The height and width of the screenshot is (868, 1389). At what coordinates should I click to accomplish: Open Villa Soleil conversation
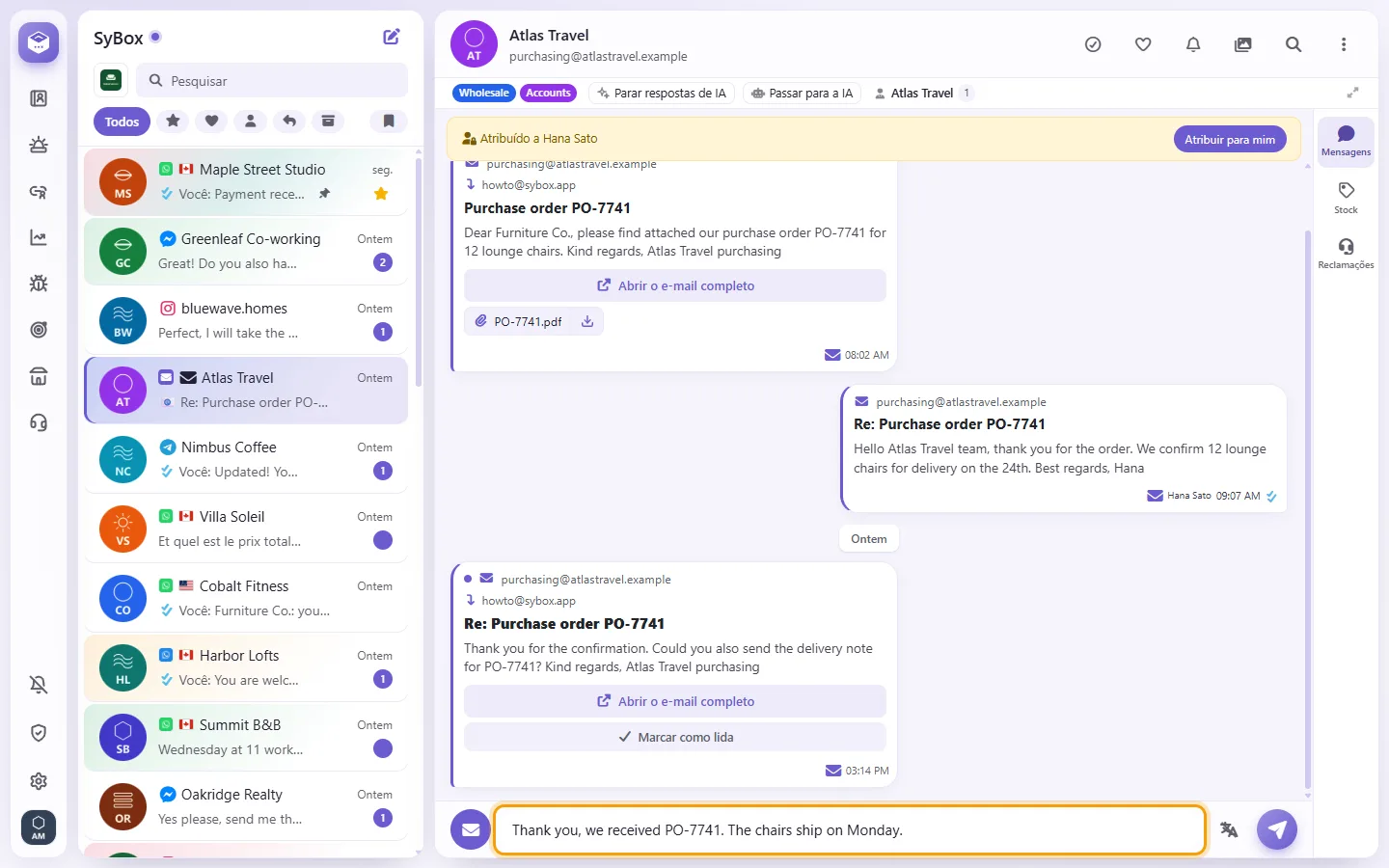(246, 529)
